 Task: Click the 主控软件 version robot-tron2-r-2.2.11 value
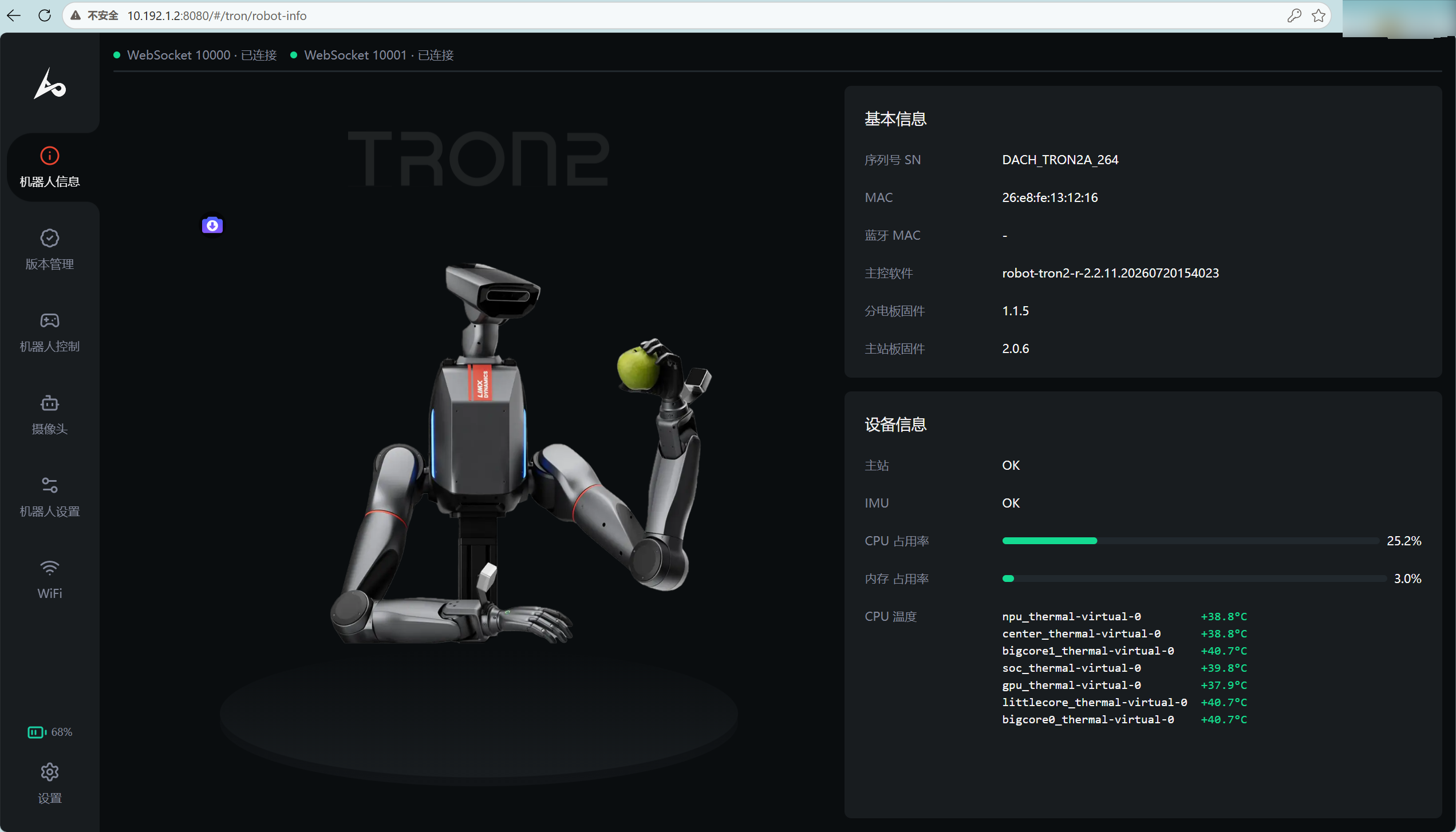[x=1110, y=273]
